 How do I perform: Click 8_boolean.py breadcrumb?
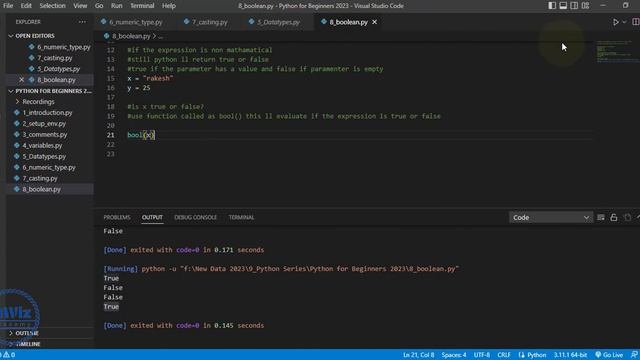click(131, 36)
